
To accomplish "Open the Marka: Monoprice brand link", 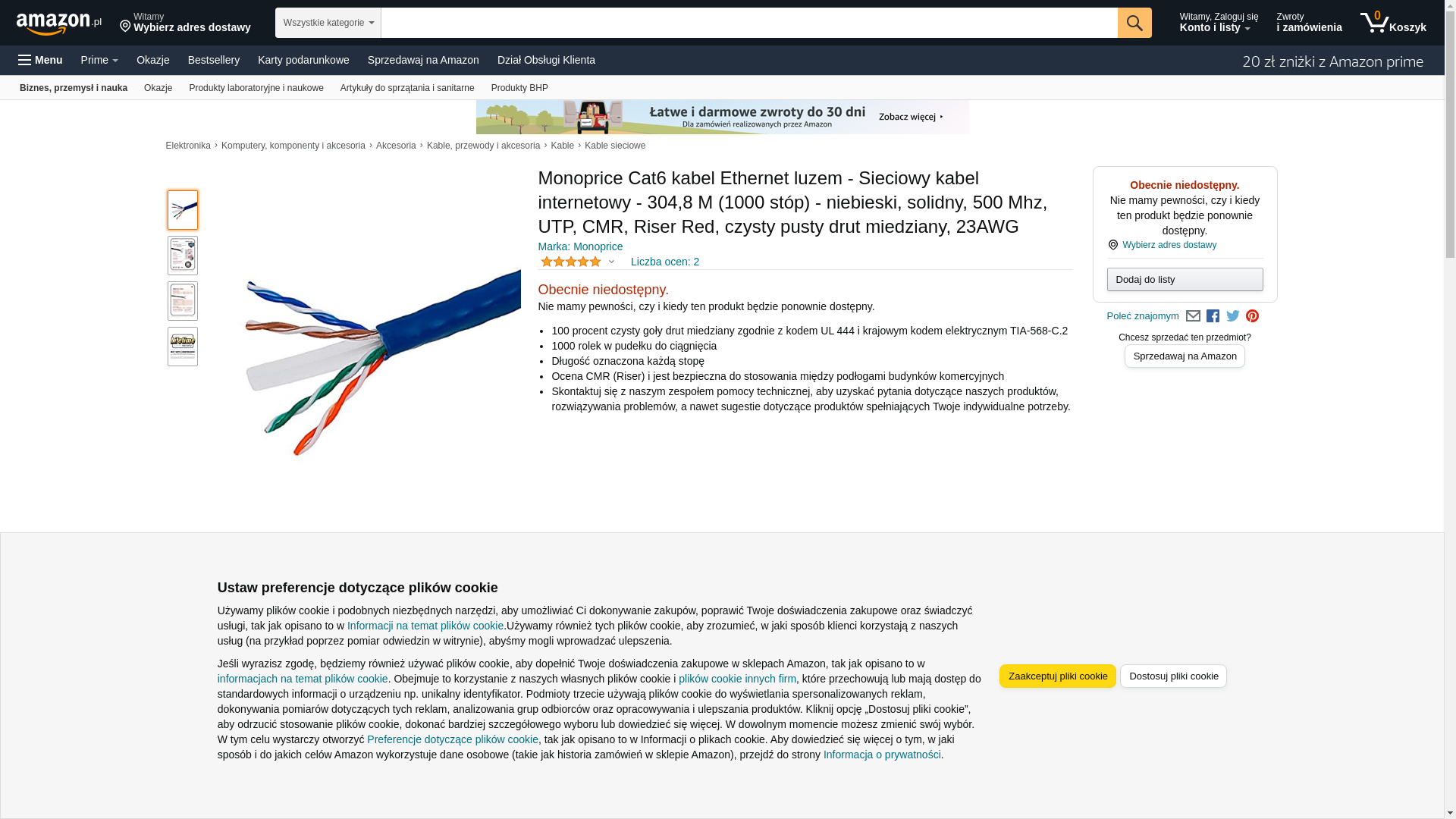I will (580, 246).
